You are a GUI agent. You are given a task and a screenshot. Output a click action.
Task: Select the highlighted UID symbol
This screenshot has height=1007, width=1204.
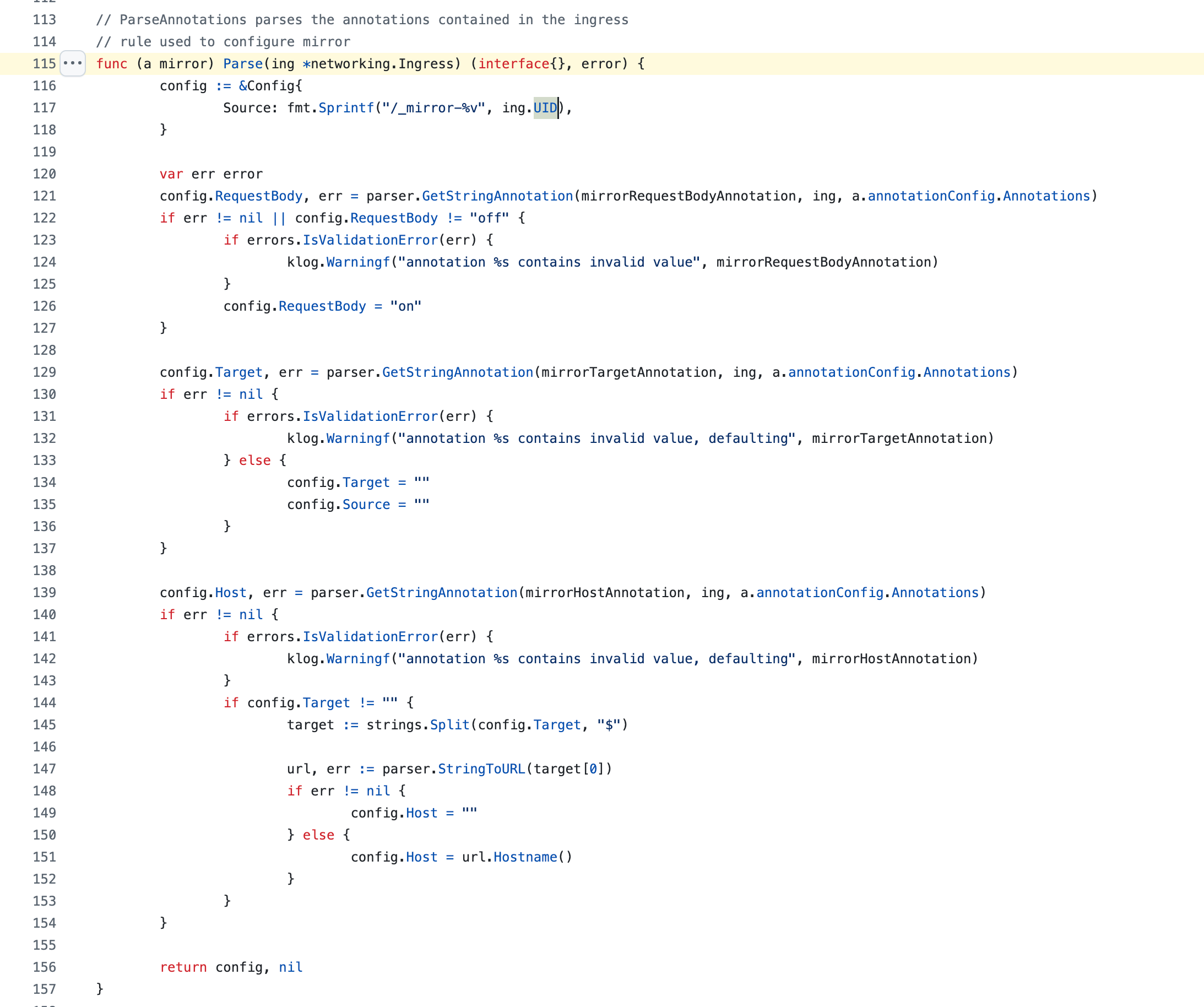(545, 108)
